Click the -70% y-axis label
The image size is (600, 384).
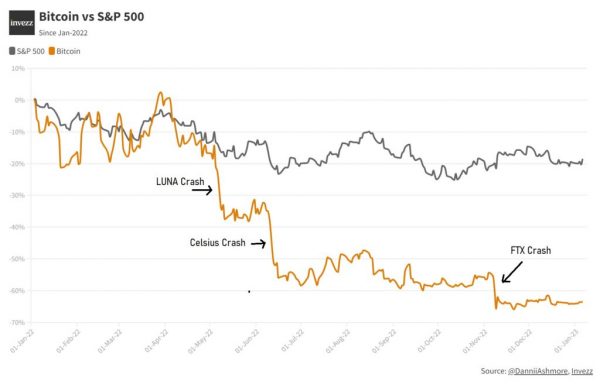pos(18,322)
